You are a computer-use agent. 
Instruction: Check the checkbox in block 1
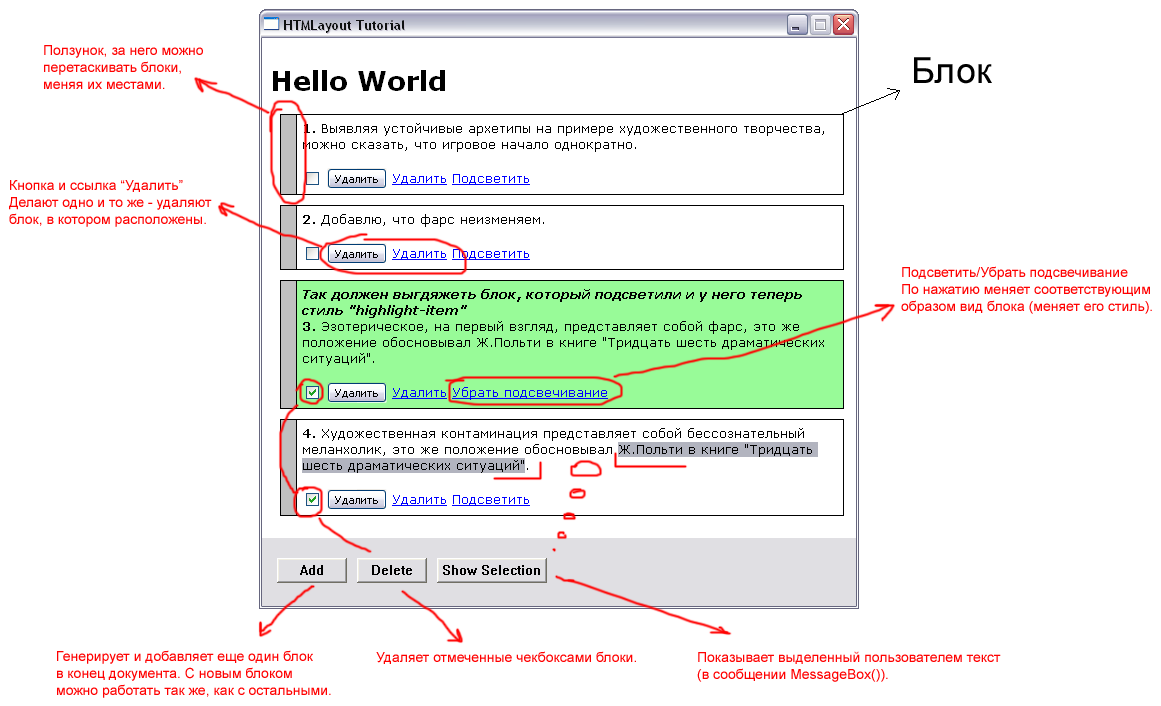pos(313,179)
